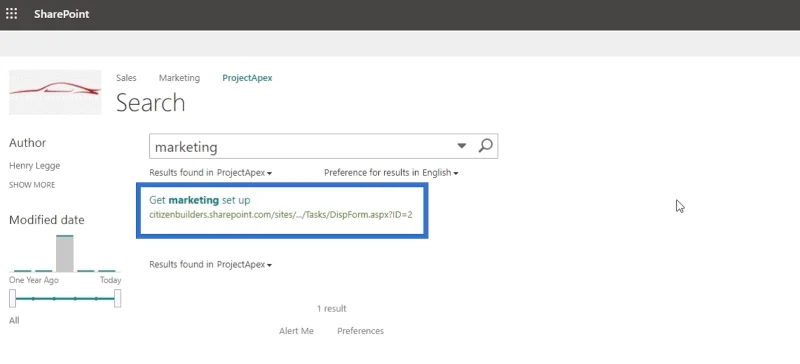Click the All modified date filter
This screenshot has width=800, height=364.
click(14, 321)
